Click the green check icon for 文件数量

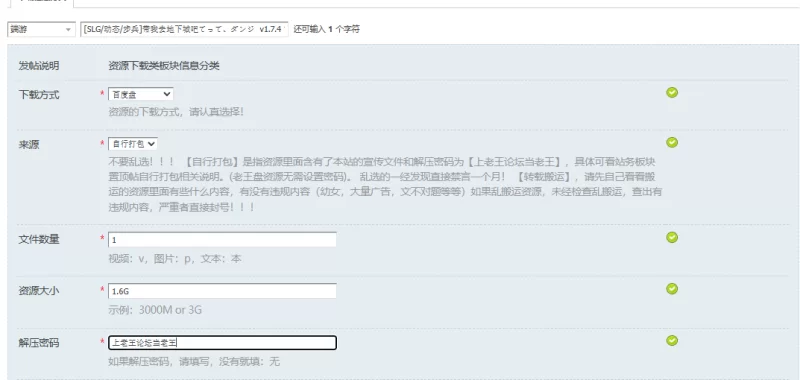[672, 237]
